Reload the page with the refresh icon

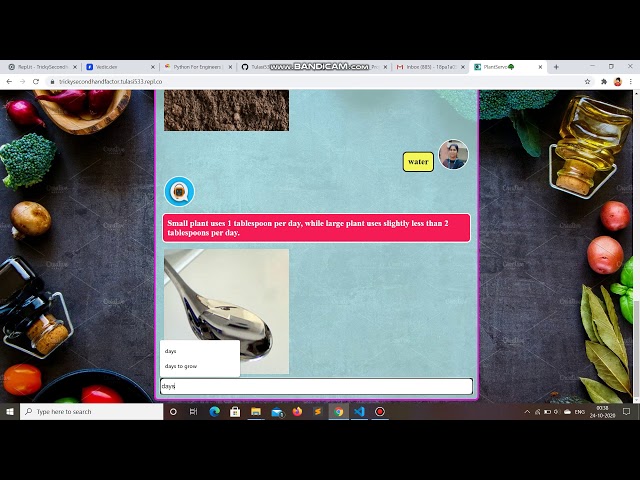[36, 82]
